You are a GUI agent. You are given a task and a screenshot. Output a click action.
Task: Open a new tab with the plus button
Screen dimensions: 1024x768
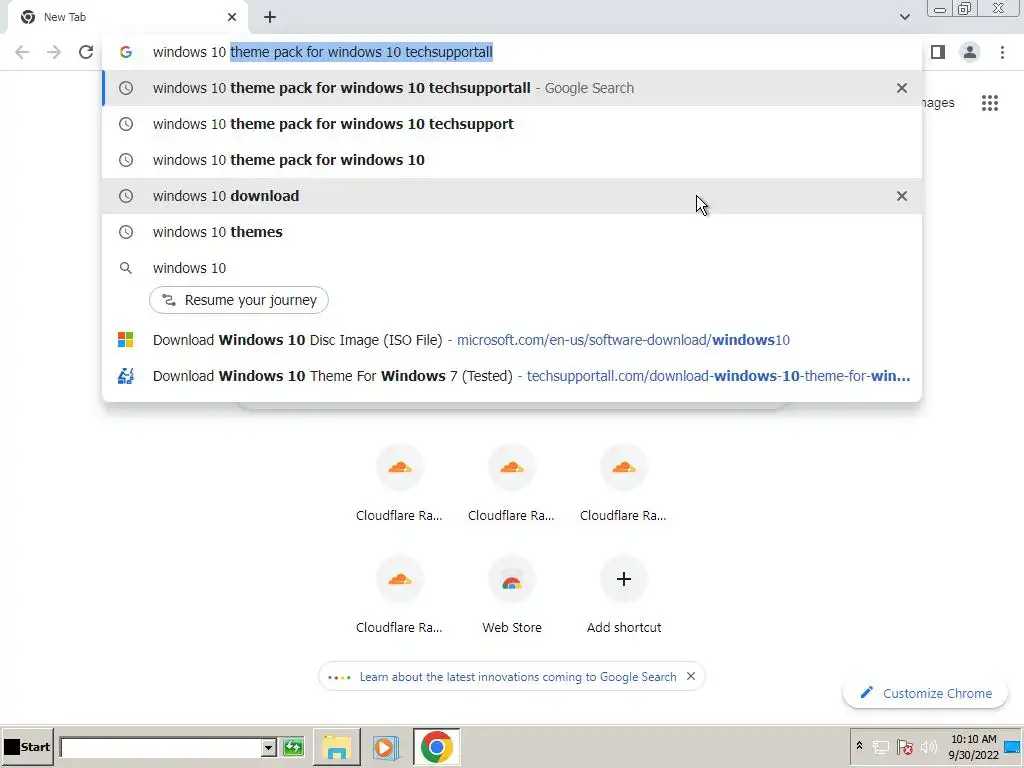click(270, 17)
